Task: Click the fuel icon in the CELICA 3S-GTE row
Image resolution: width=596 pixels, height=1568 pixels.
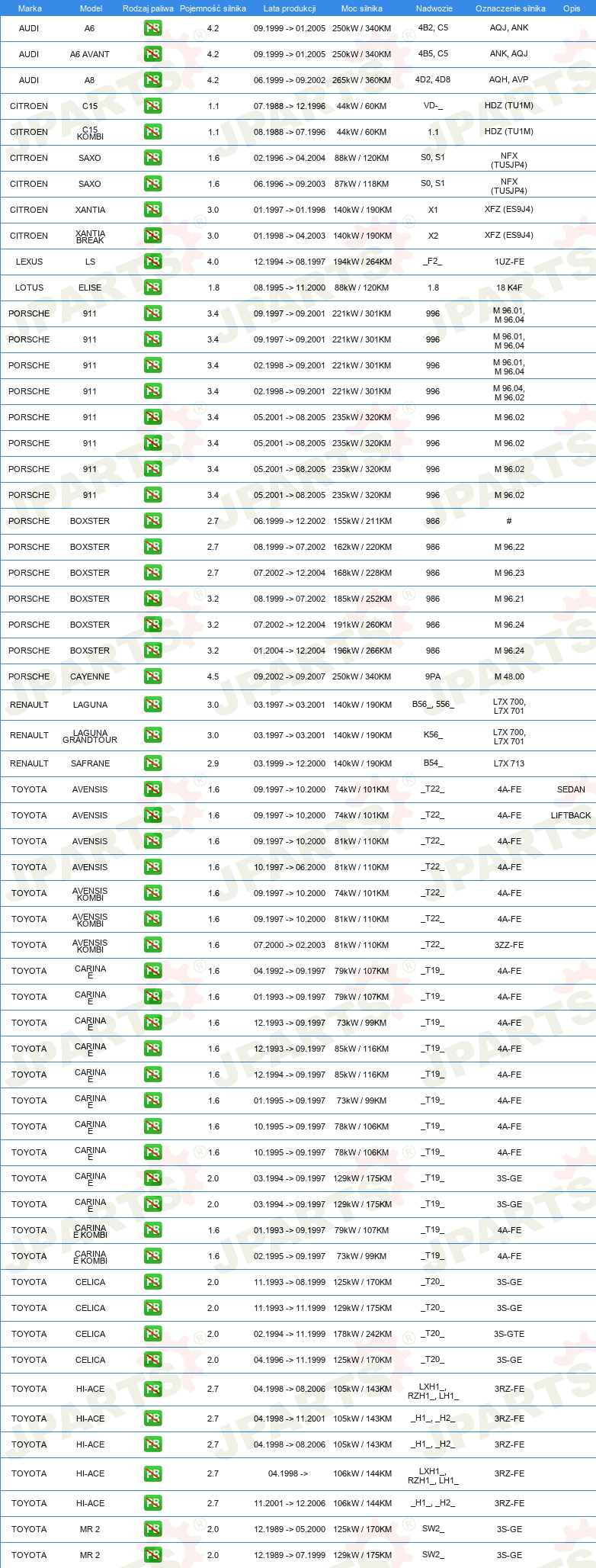Action: [x=152, y=1334]
